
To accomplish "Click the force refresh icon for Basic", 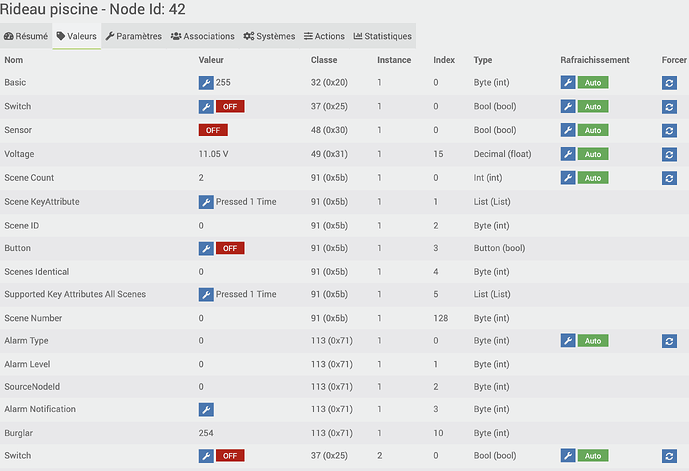I will point(669,83).
